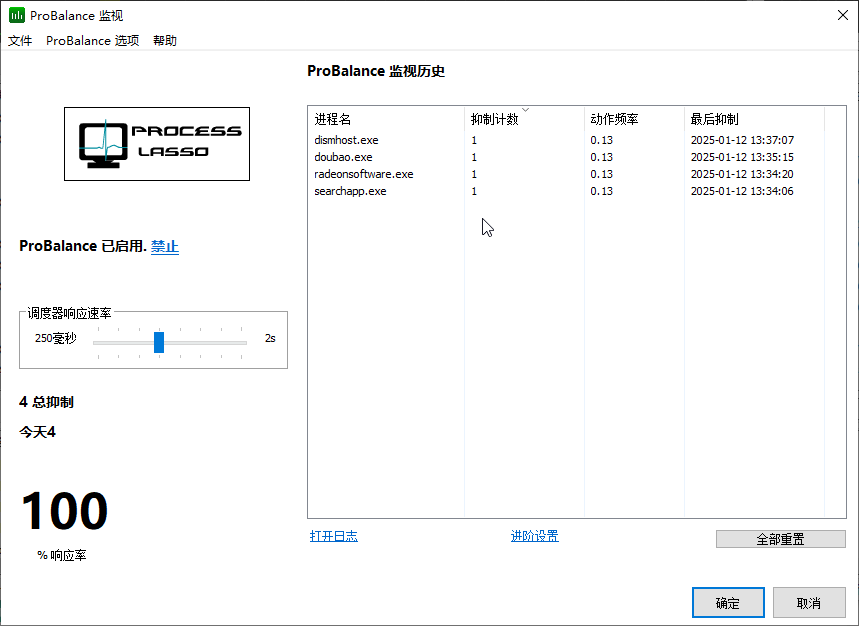Open the 文件 menu
The image size is (859, 626).
[20, 41]
